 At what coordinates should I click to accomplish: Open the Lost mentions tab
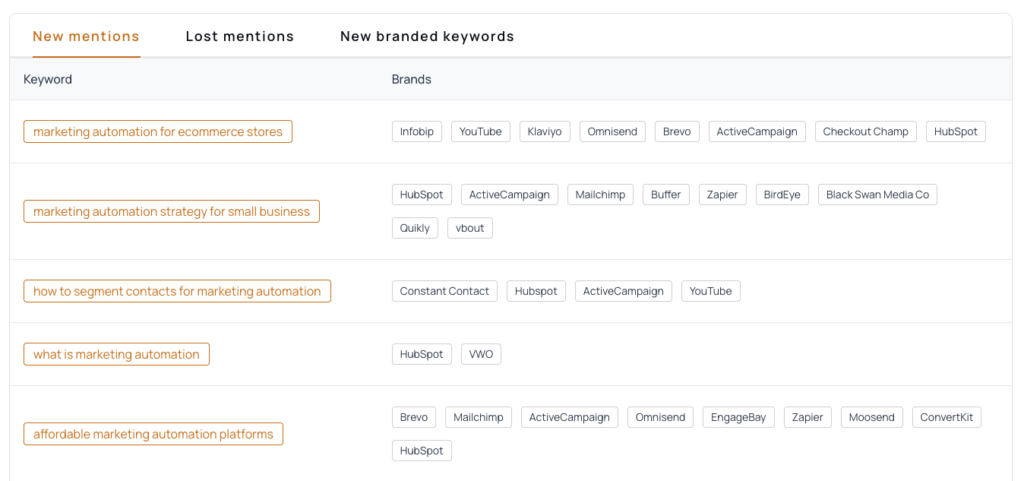click(x=240, y=37)
